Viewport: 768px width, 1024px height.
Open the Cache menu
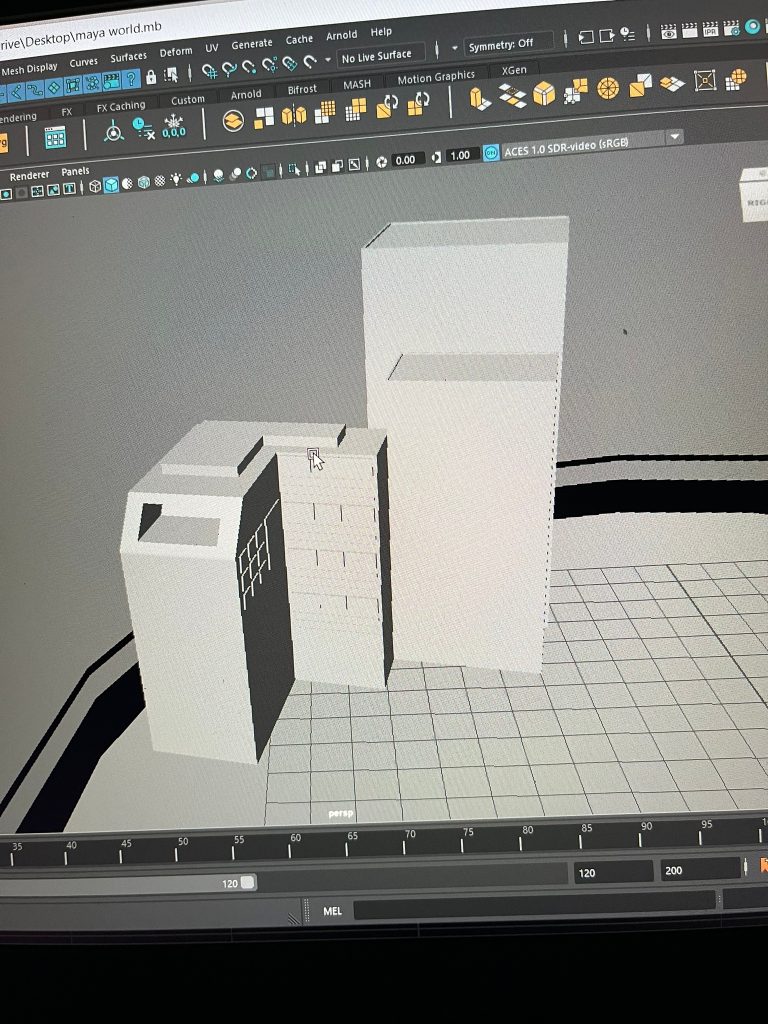tap(299, 39)
